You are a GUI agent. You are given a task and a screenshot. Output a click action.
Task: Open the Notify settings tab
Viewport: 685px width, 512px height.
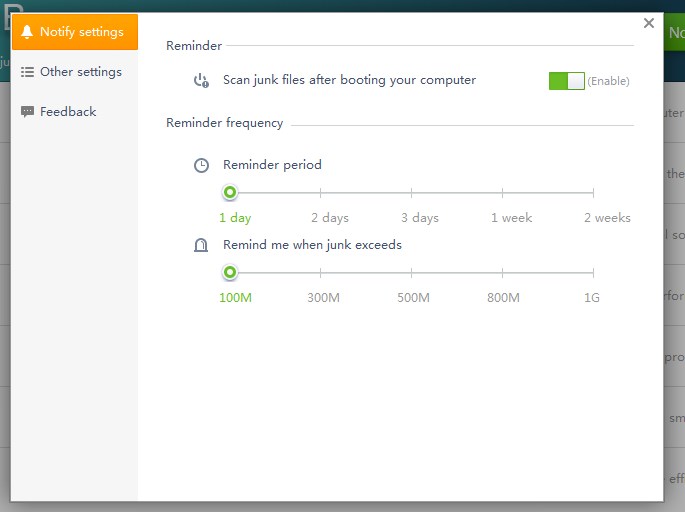75,32
